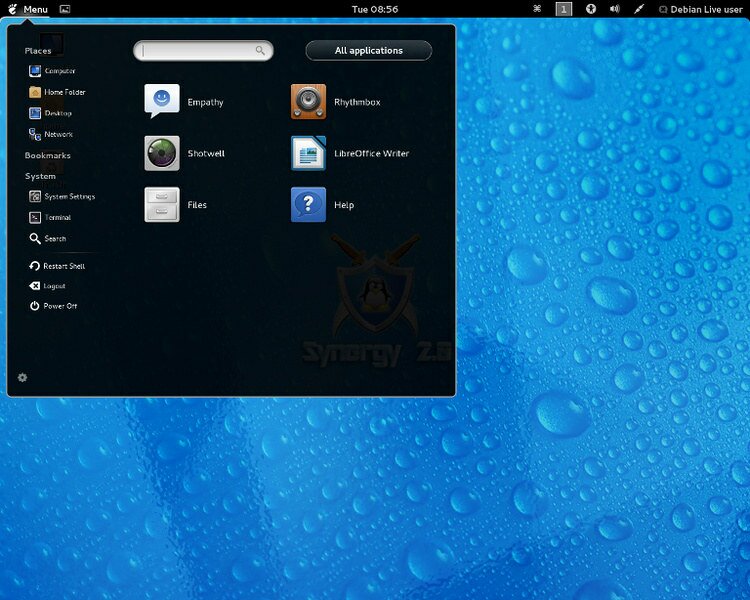The height and width of the screenshot is (600, 750).
Task: Open Shotwell photo manager
Action: 162,154
